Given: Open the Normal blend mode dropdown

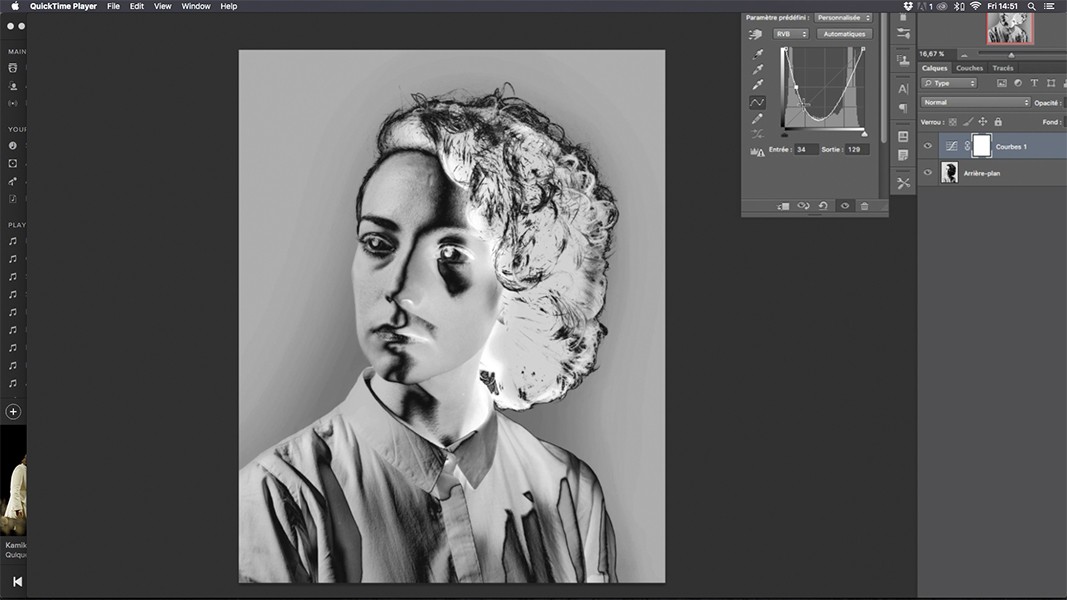Looking at the screenshot, I should 976,102.
